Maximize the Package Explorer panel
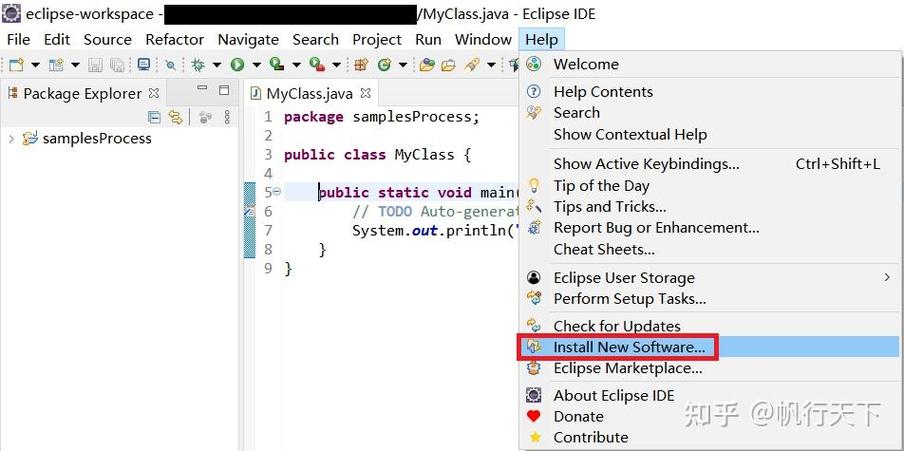 224,90
